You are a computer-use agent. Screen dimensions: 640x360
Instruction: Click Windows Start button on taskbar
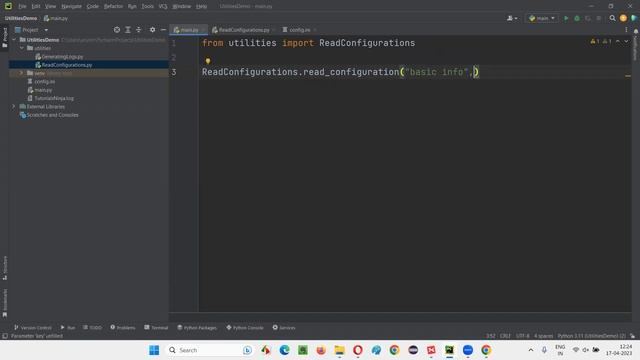click(x=154, y=350)
